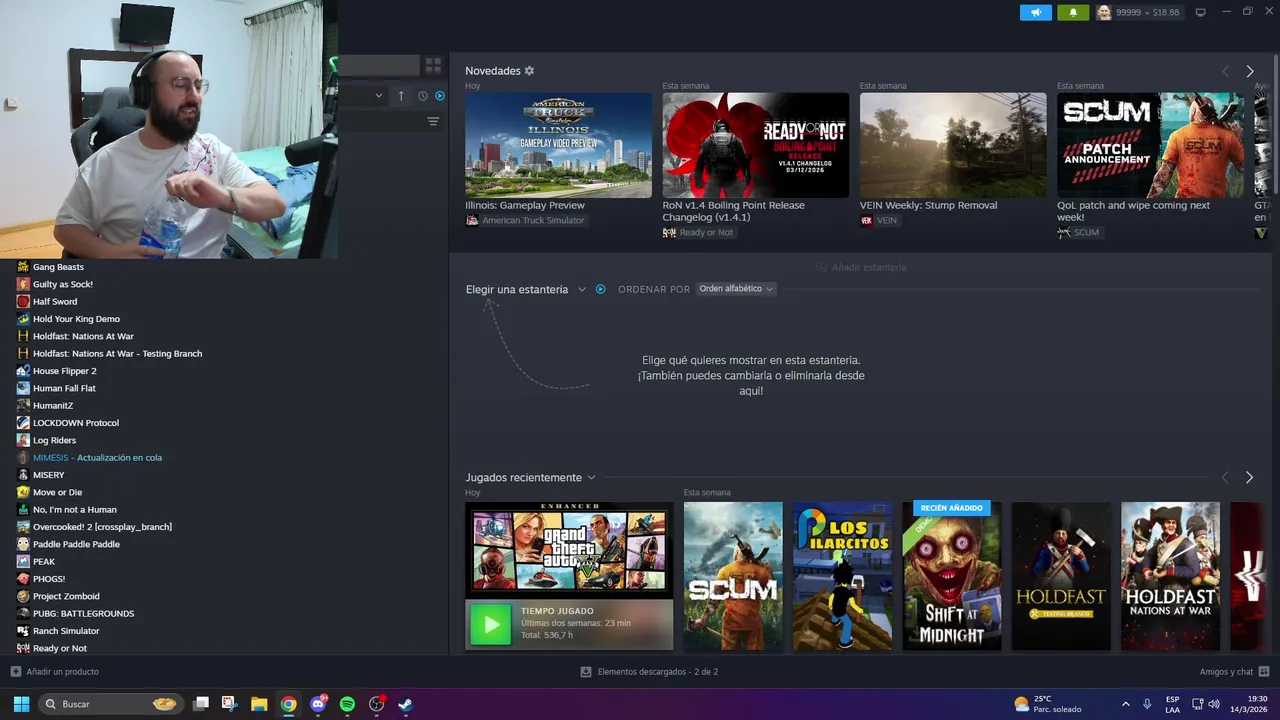This screenshot has height=720, width=1280.
Task: Open Discord from taskbar
Action: click(x=318, y=704)
